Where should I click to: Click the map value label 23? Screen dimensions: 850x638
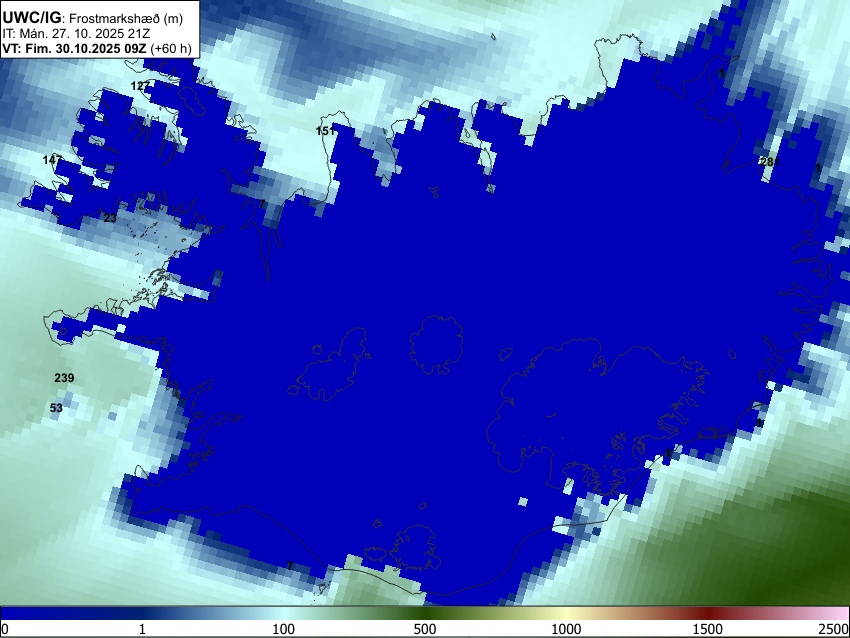[110, 218]
